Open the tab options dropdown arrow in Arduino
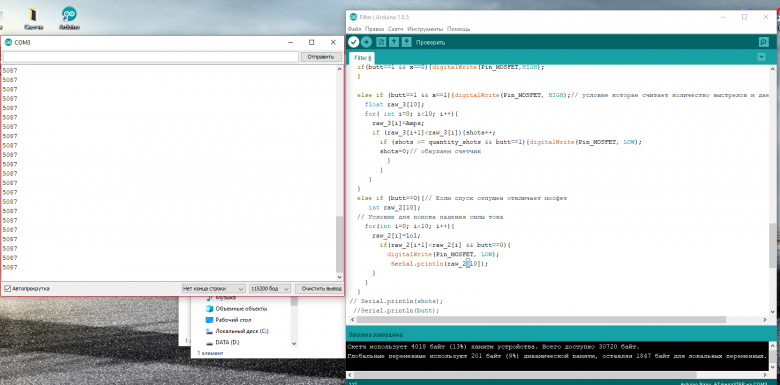780x385 pixels. (761, 57)
